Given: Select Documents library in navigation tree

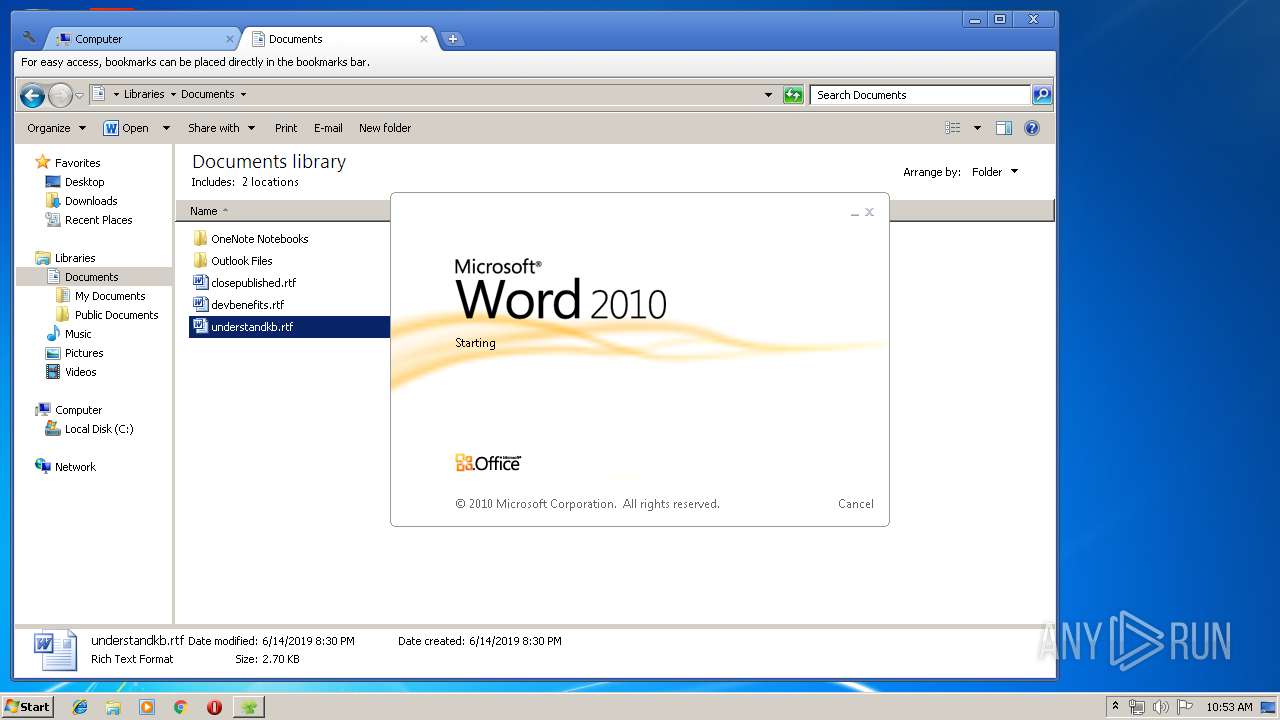Looking at the screenshot, I should pyautogui.click(x=91, y=277).
